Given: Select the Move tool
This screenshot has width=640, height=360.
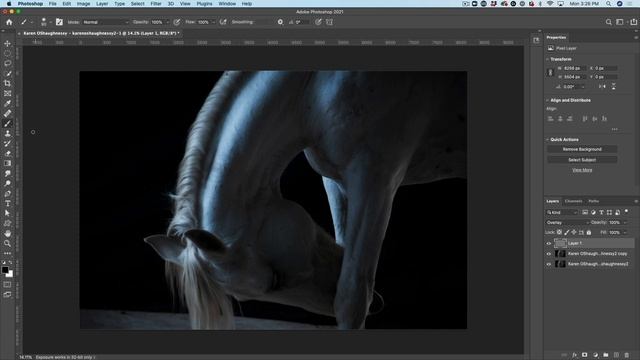Looking at the screenshot, I should pyautogui.click(x=7, y=43).
